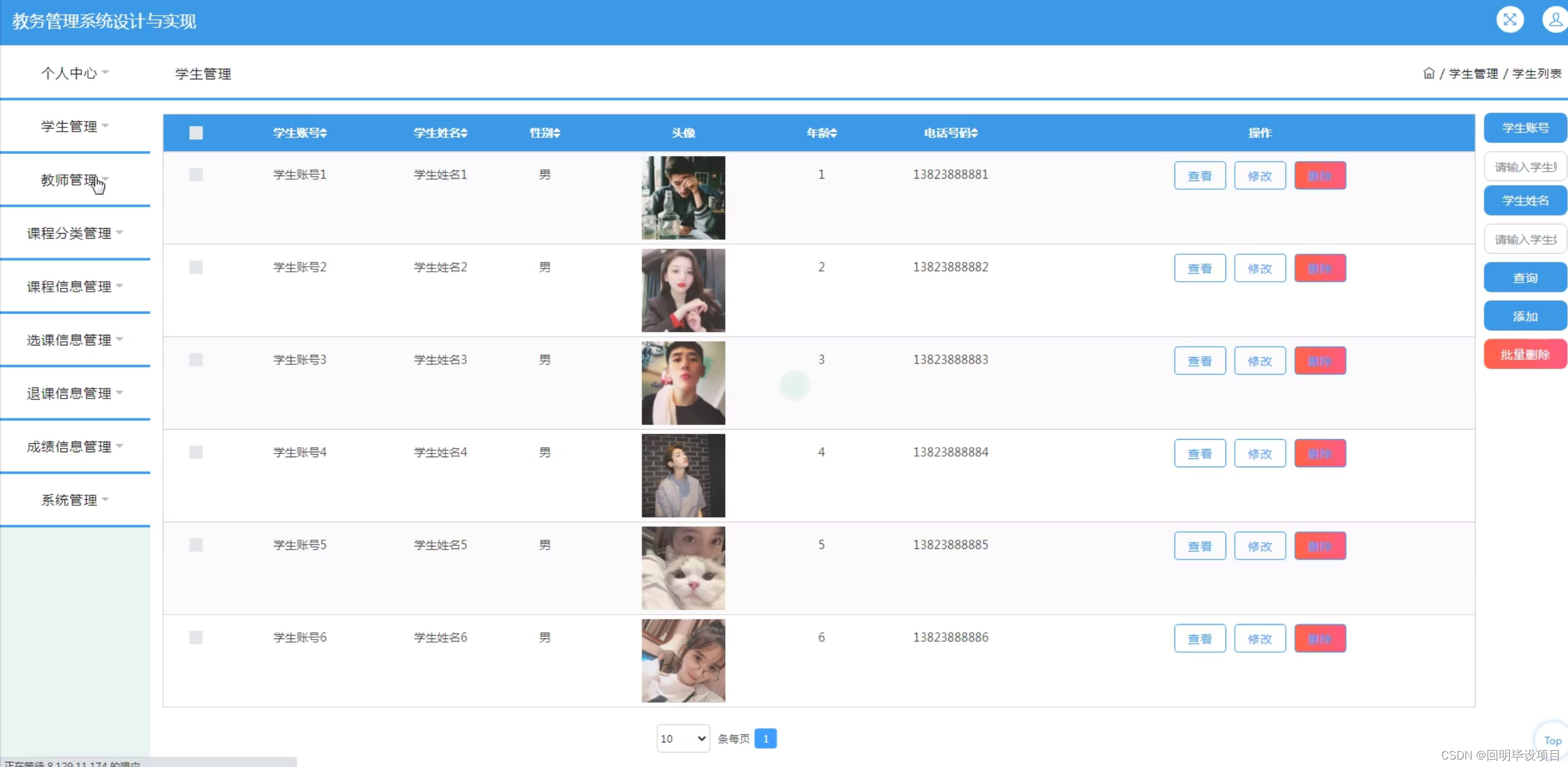Click the exit icon at top right
Screen dimensions: 1568x767
pos(1510,19)
